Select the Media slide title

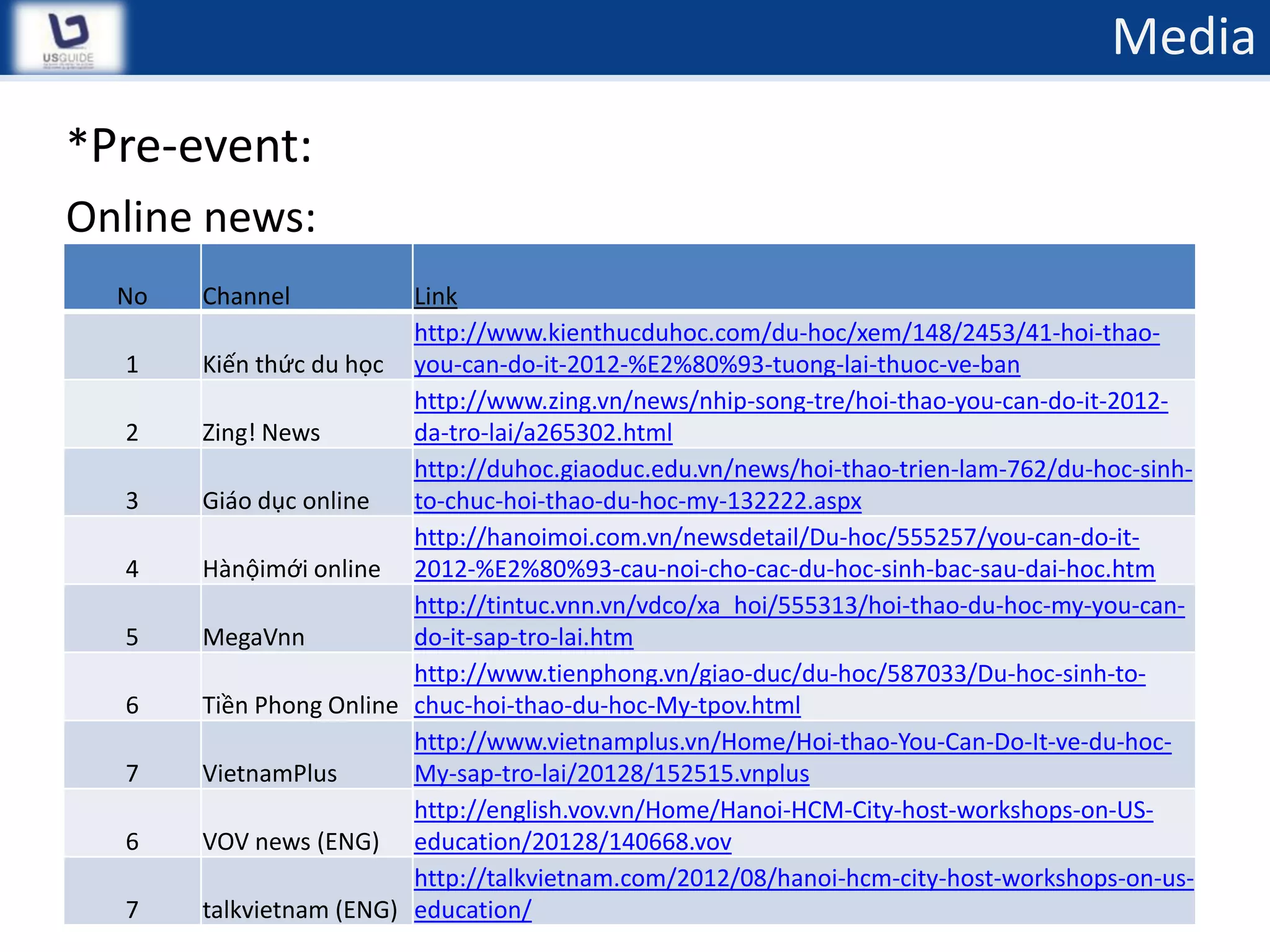(1183, 37)
